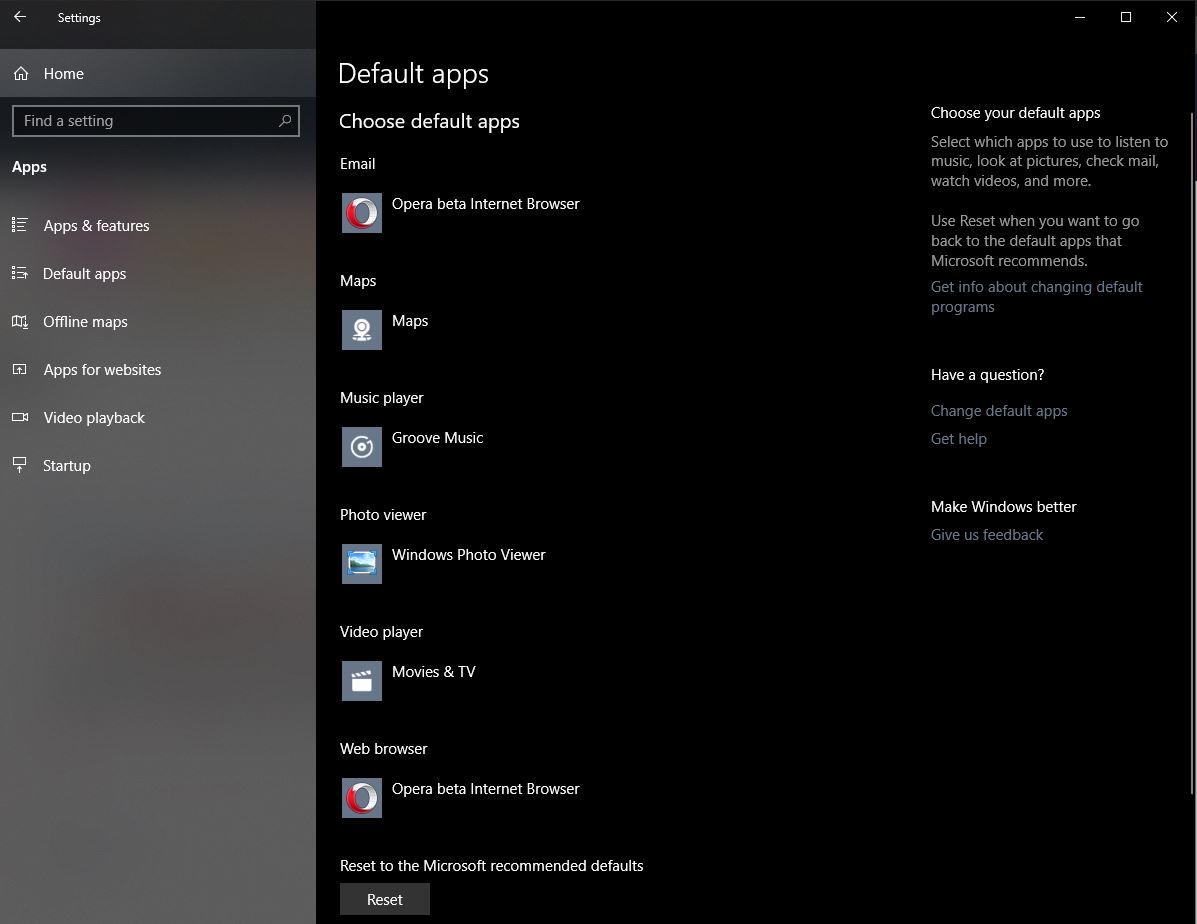Click the Opera icon under Email

(x=361, y=213)
